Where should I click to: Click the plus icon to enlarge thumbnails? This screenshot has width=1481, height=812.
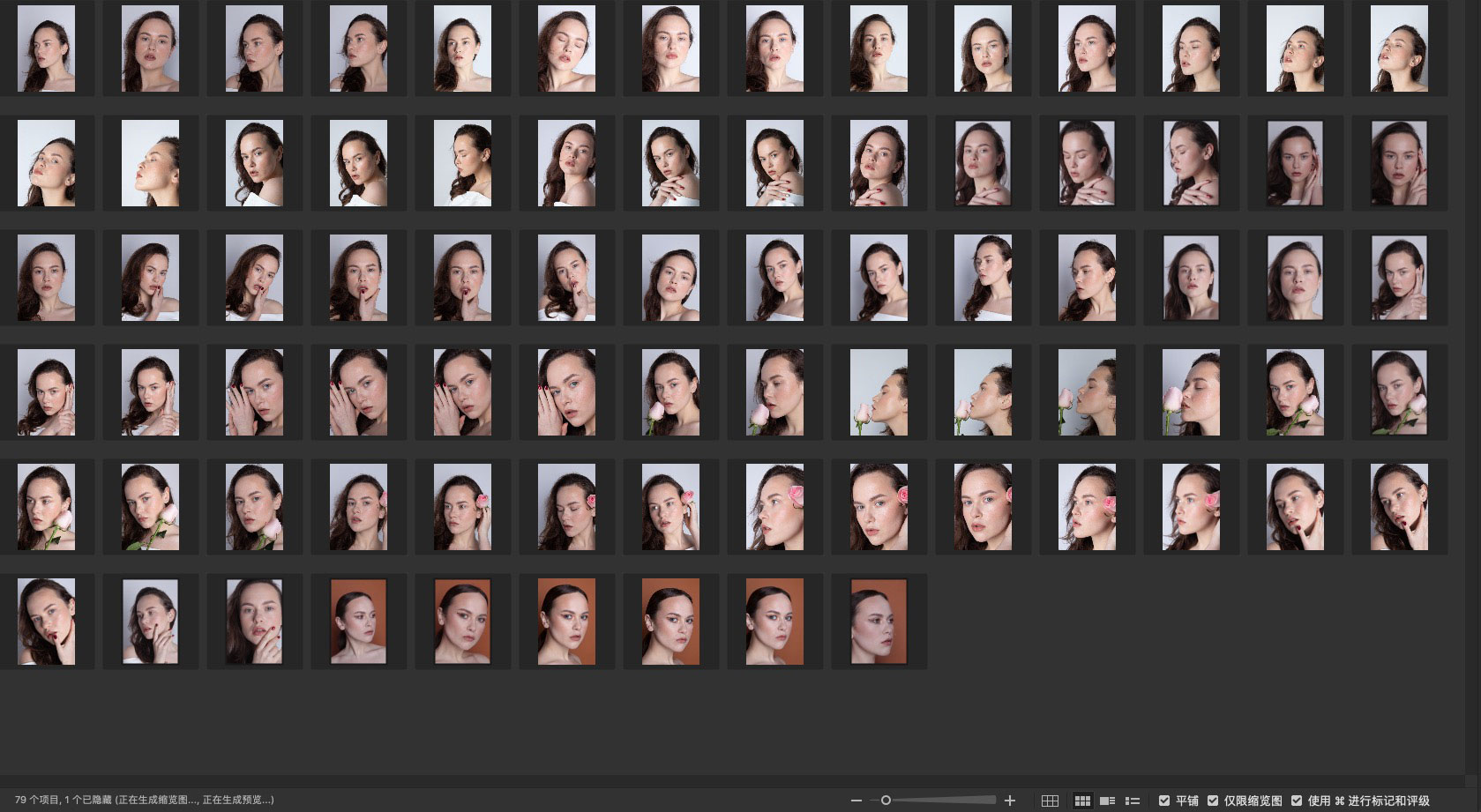(x=1010, y=801)
